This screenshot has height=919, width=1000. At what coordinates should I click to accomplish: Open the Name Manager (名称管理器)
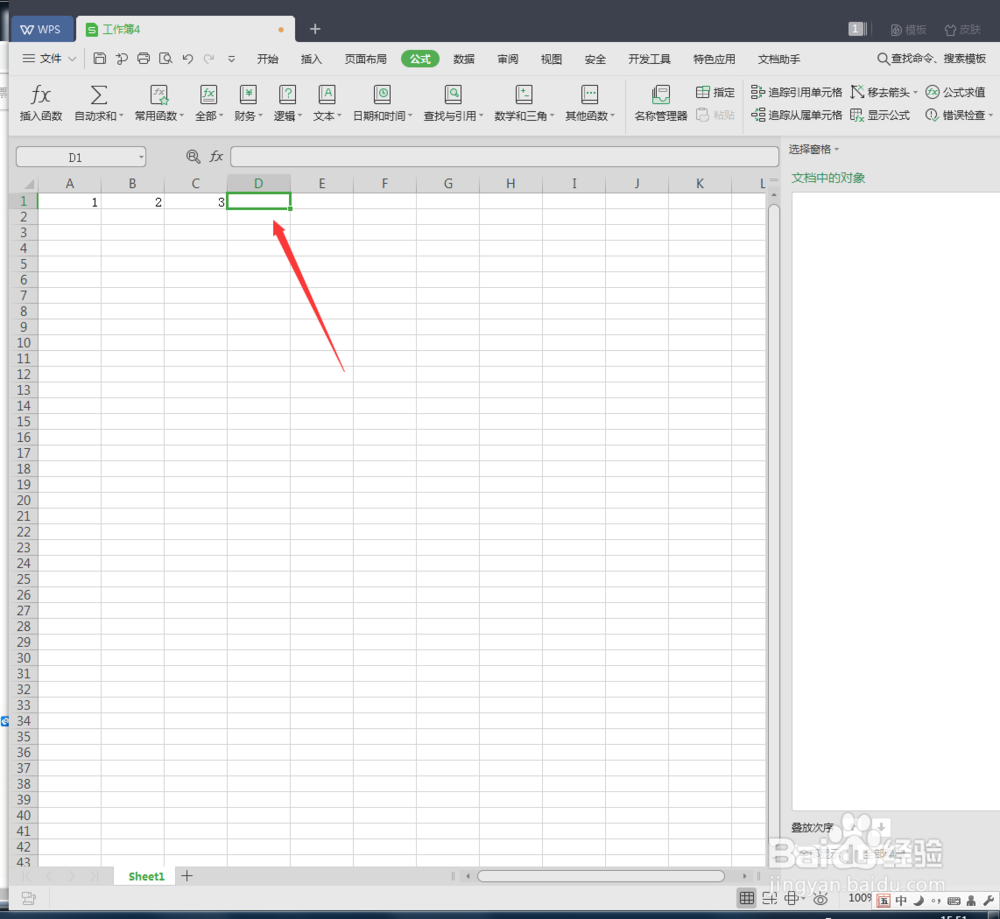point(661,103)
